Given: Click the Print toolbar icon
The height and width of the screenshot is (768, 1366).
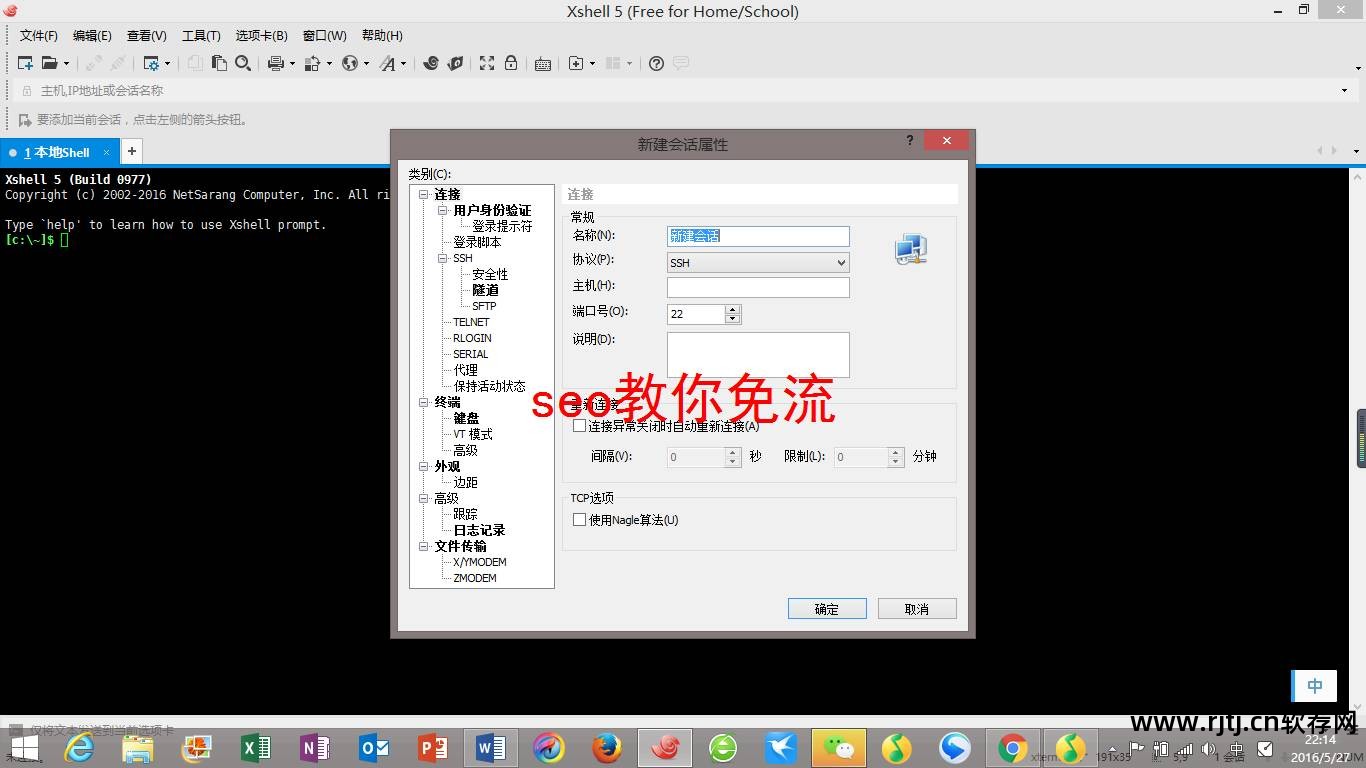Looking at the screenshot, I should [x=276, y=63].
